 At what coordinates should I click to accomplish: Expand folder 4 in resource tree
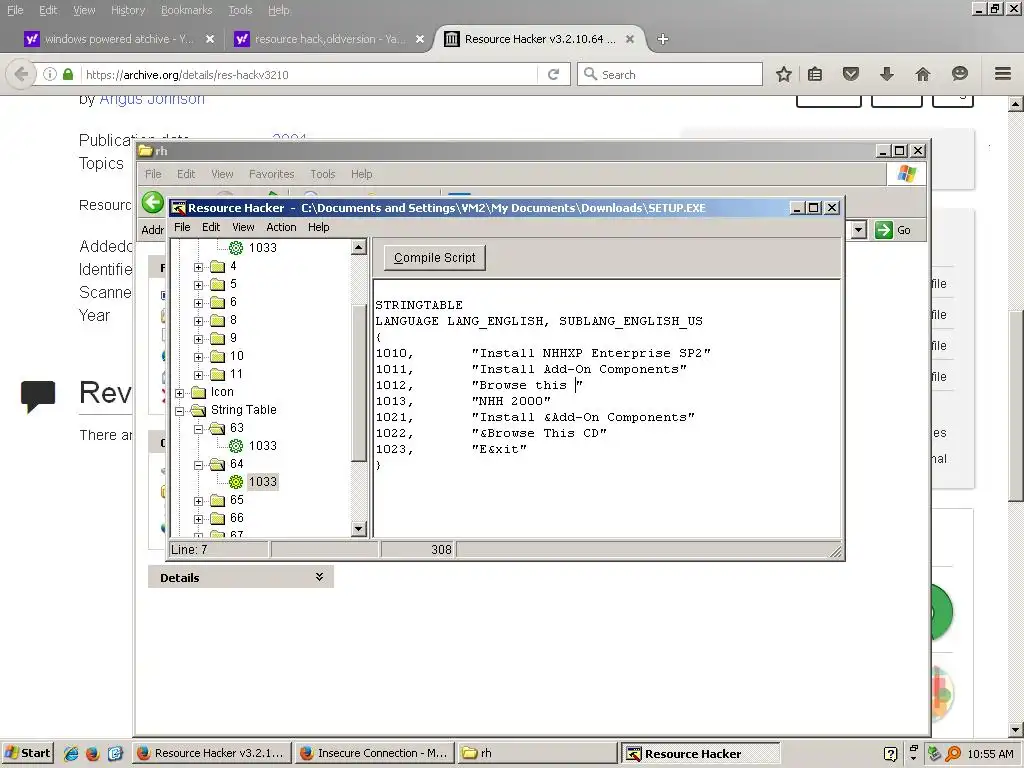pyautogui.click(x=199, y=267)
